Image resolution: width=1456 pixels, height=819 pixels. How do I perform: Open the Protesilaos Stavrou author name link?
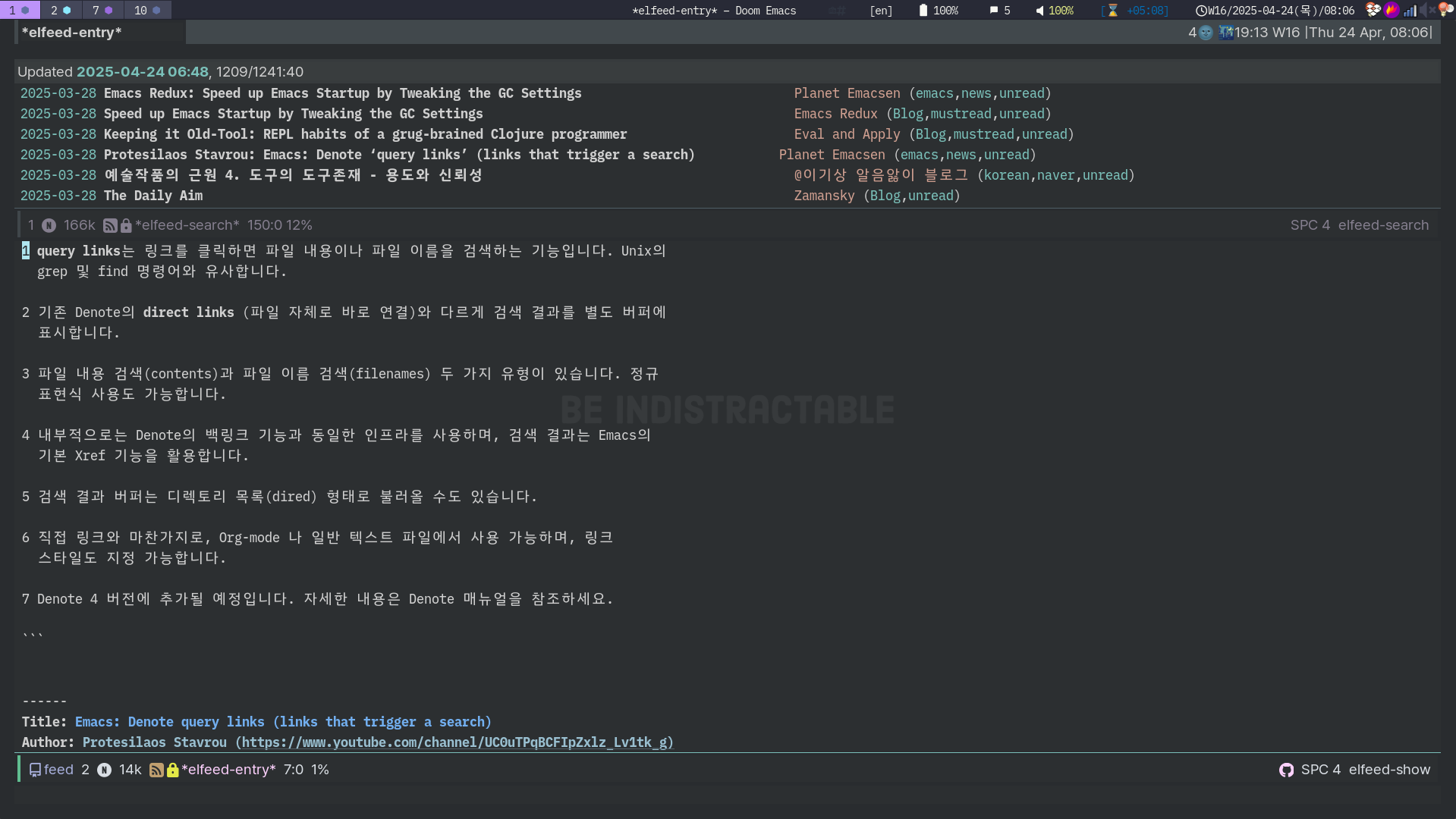click(x=155, y=742)
